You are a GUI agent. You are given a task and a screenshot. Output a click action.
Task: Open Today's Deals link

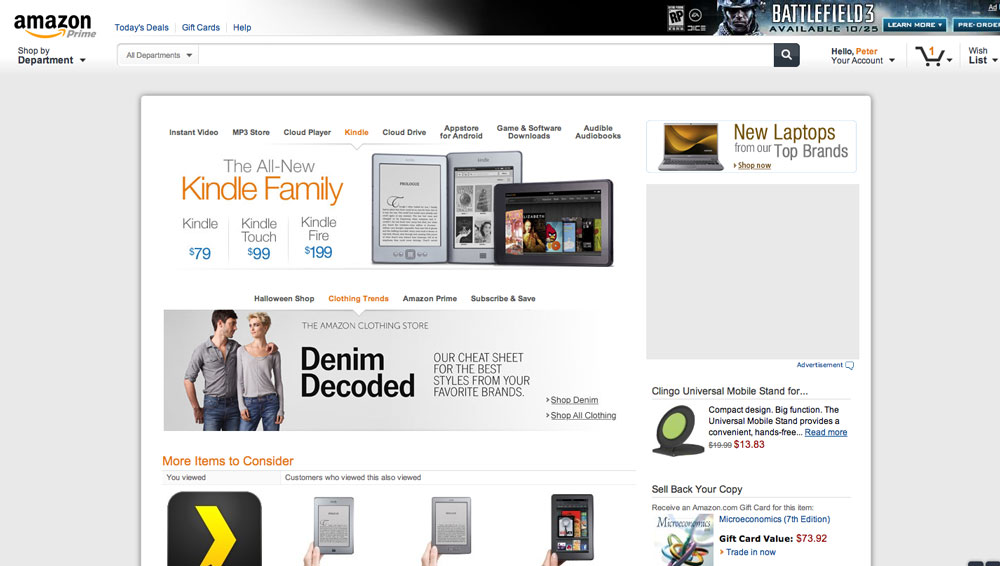point(142,27)
